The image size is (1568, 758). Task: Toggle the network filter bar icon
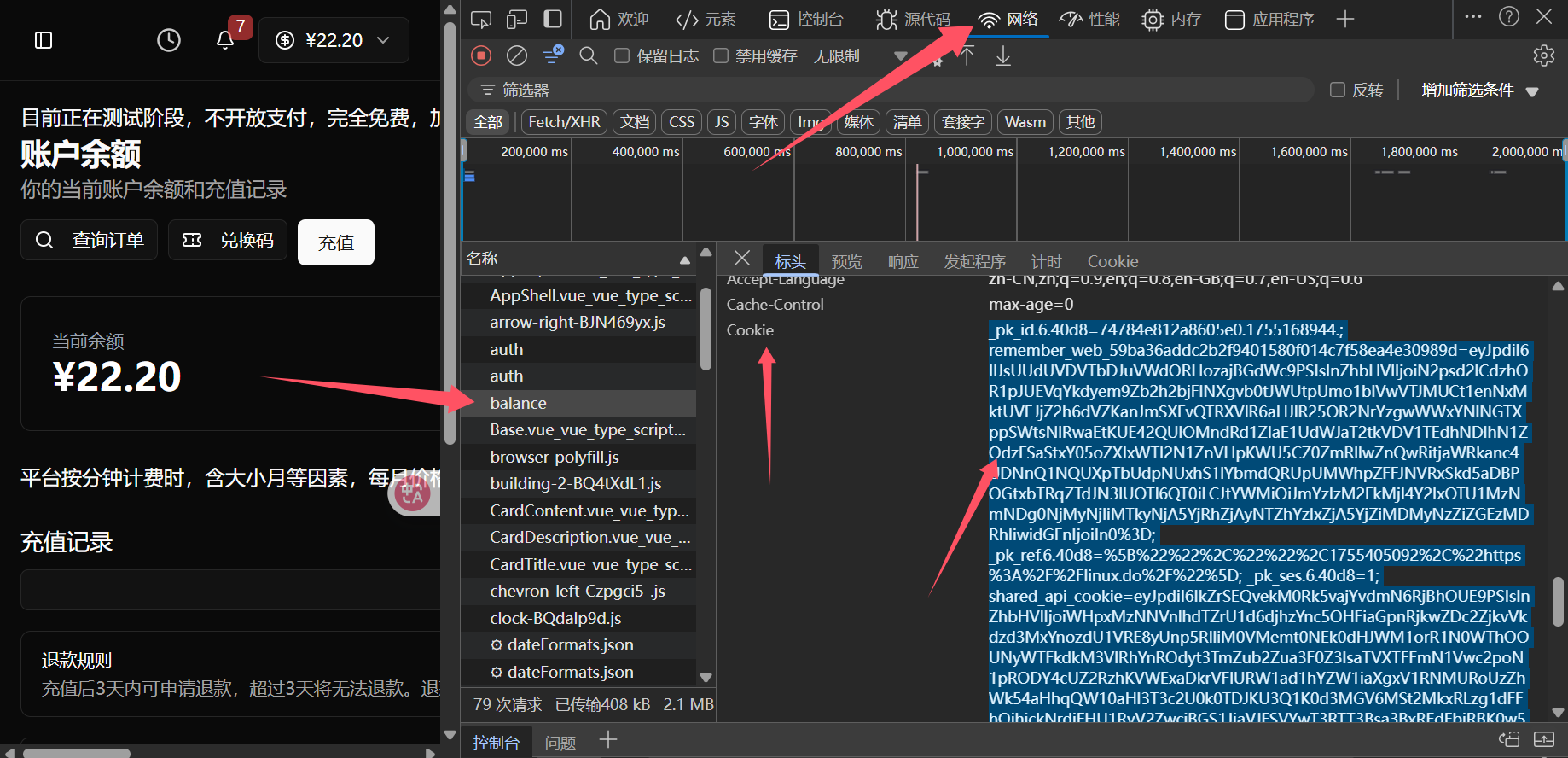553,55
